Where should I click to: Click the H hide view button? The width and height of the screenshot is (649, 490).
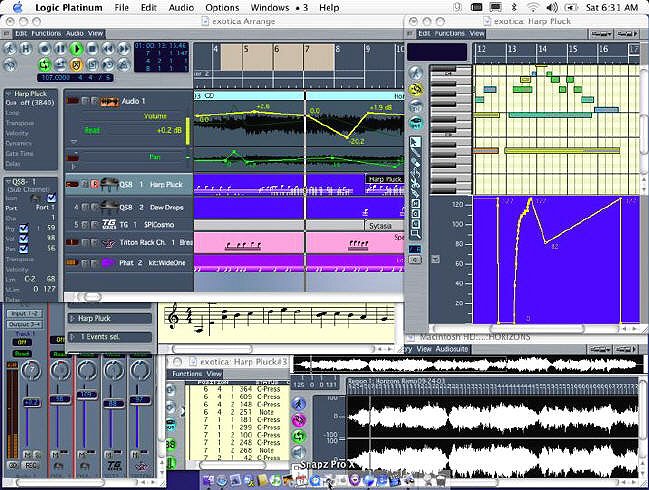coord(26,49)
